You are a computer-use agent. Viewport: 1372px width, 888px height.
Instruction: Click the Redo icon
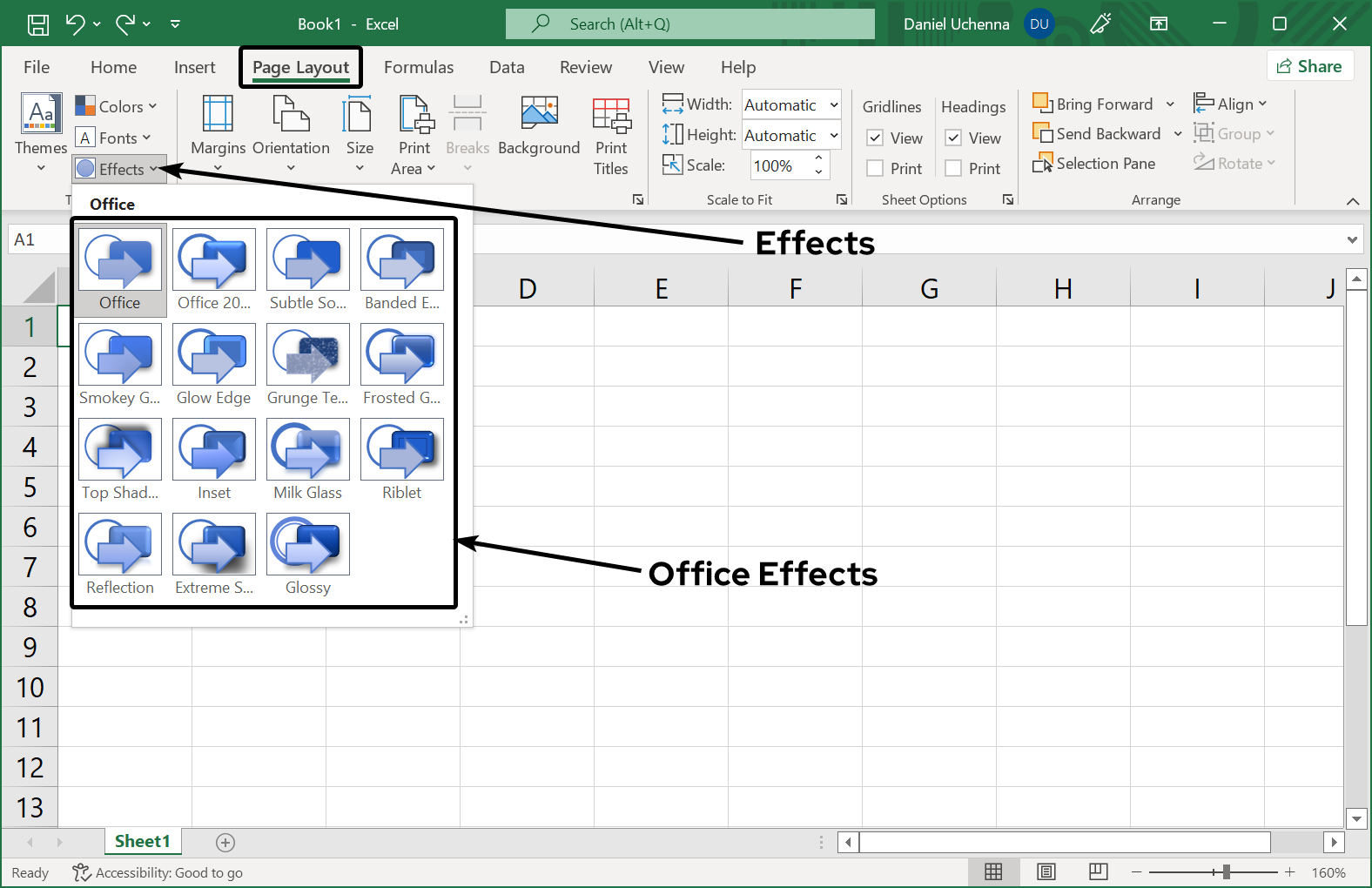[125, 24]
